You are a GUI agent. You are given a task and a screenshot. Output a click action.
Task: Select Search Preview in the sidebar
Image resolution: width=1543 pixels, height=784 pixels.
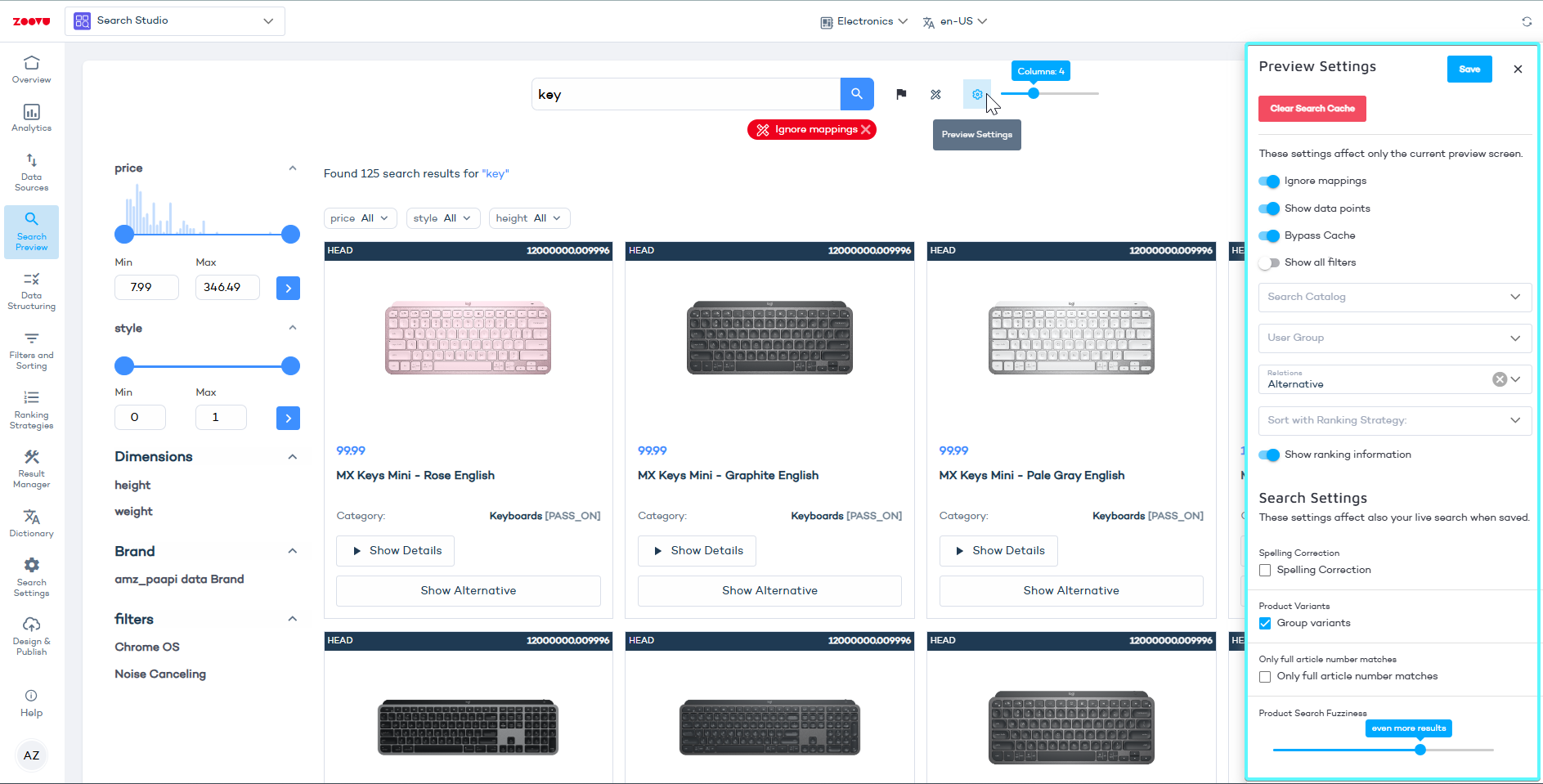(31, 231)
